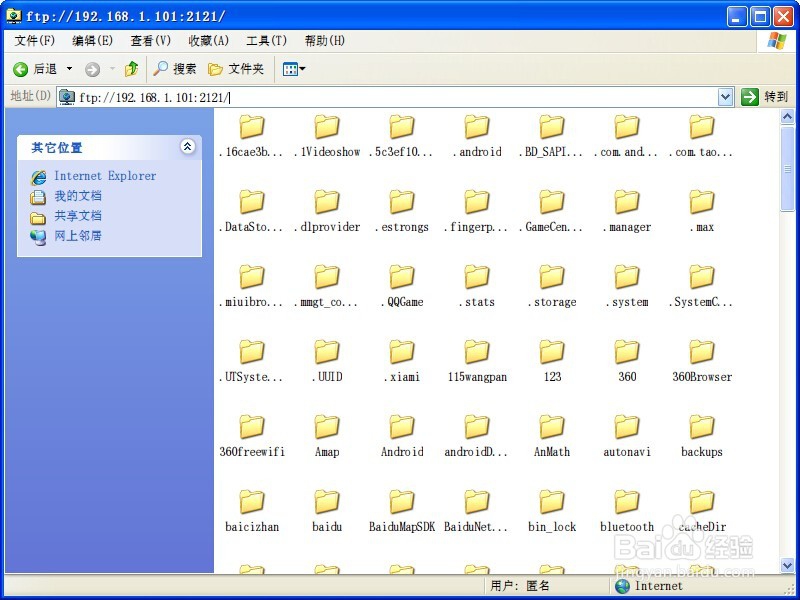Screen dimensions: 800x600
Task: Select the .android folder icon
Action: [477, 127]
